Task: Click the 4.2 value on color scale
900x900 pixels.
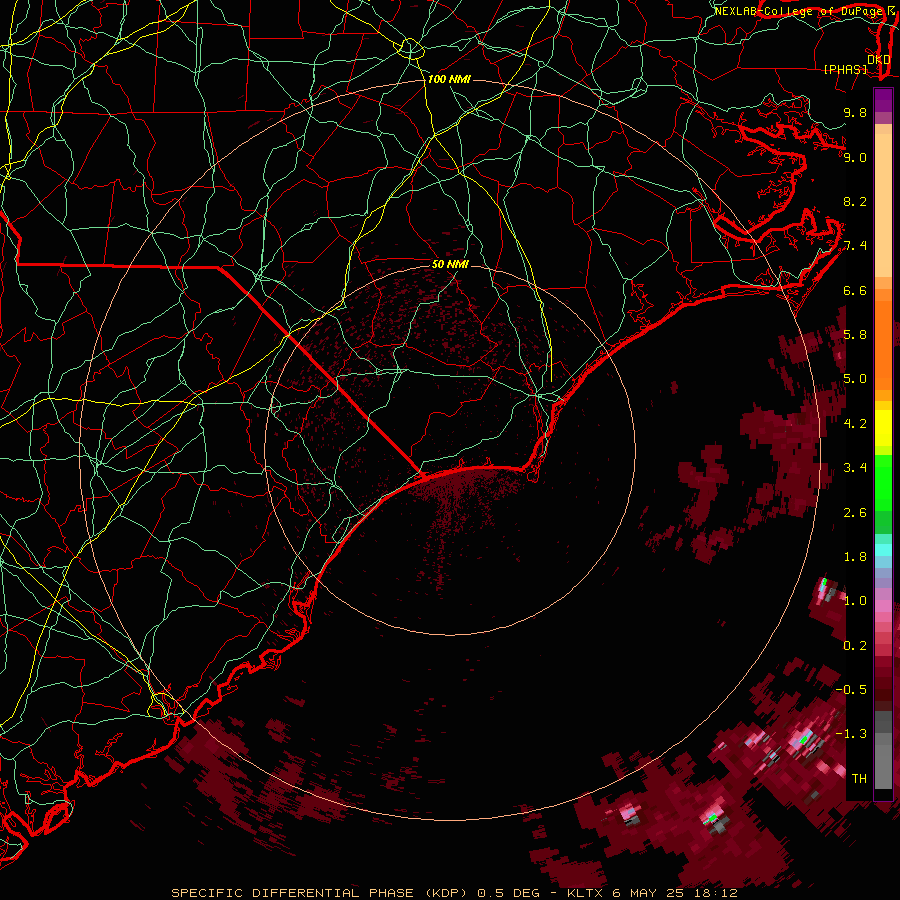Action: [x=855, y=424]
